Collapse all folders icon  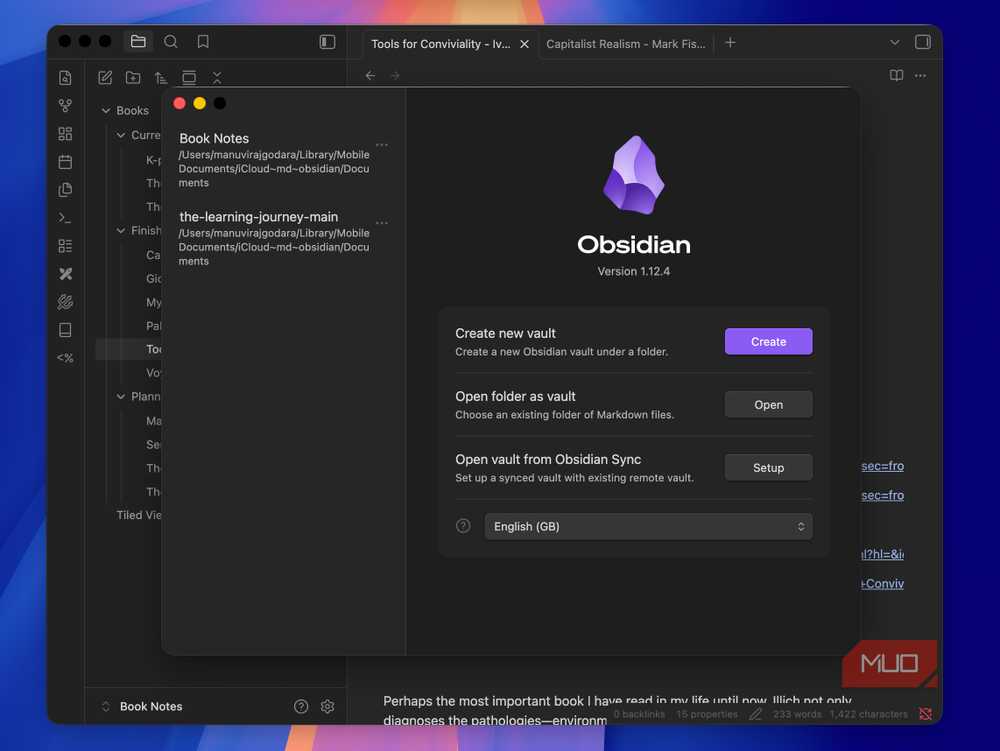pos(217,78)
